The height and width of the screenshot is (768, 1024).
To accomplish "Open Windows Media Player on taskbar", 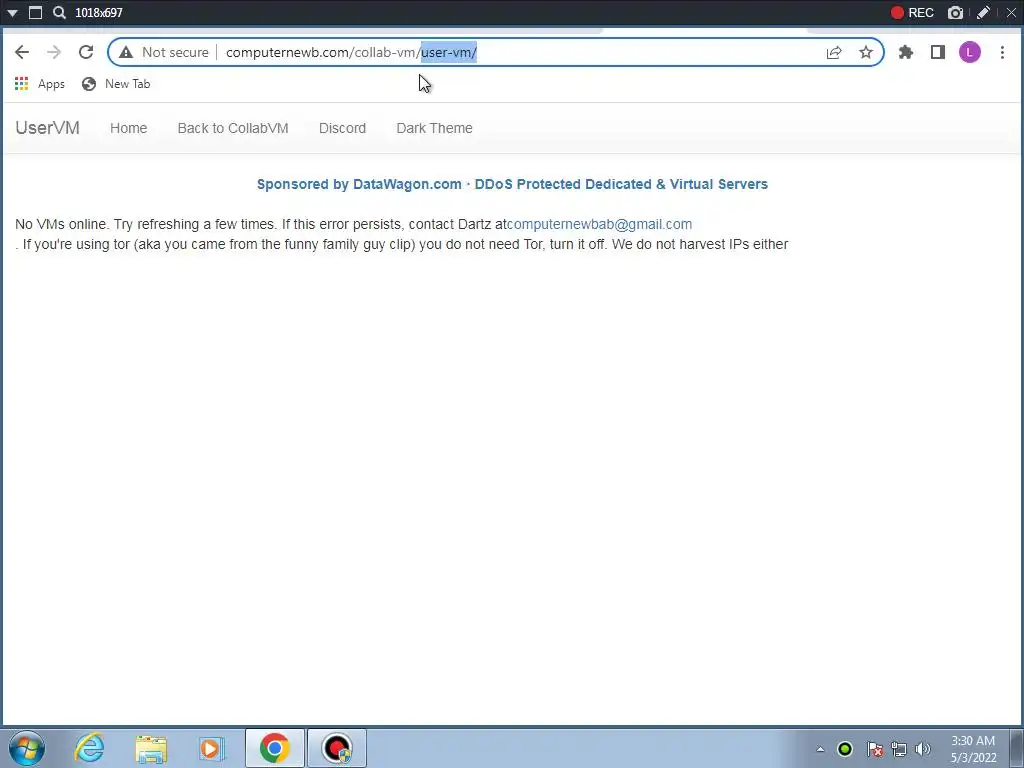I will tap(211, 749).
